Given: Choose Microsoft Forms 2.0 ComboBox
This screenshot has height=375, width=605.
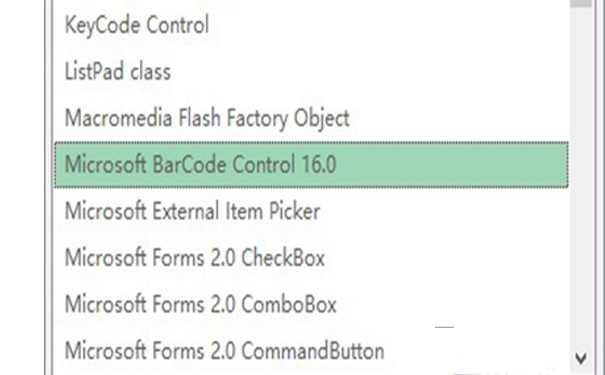Looking at the screenshot, I should coord(311,304).
